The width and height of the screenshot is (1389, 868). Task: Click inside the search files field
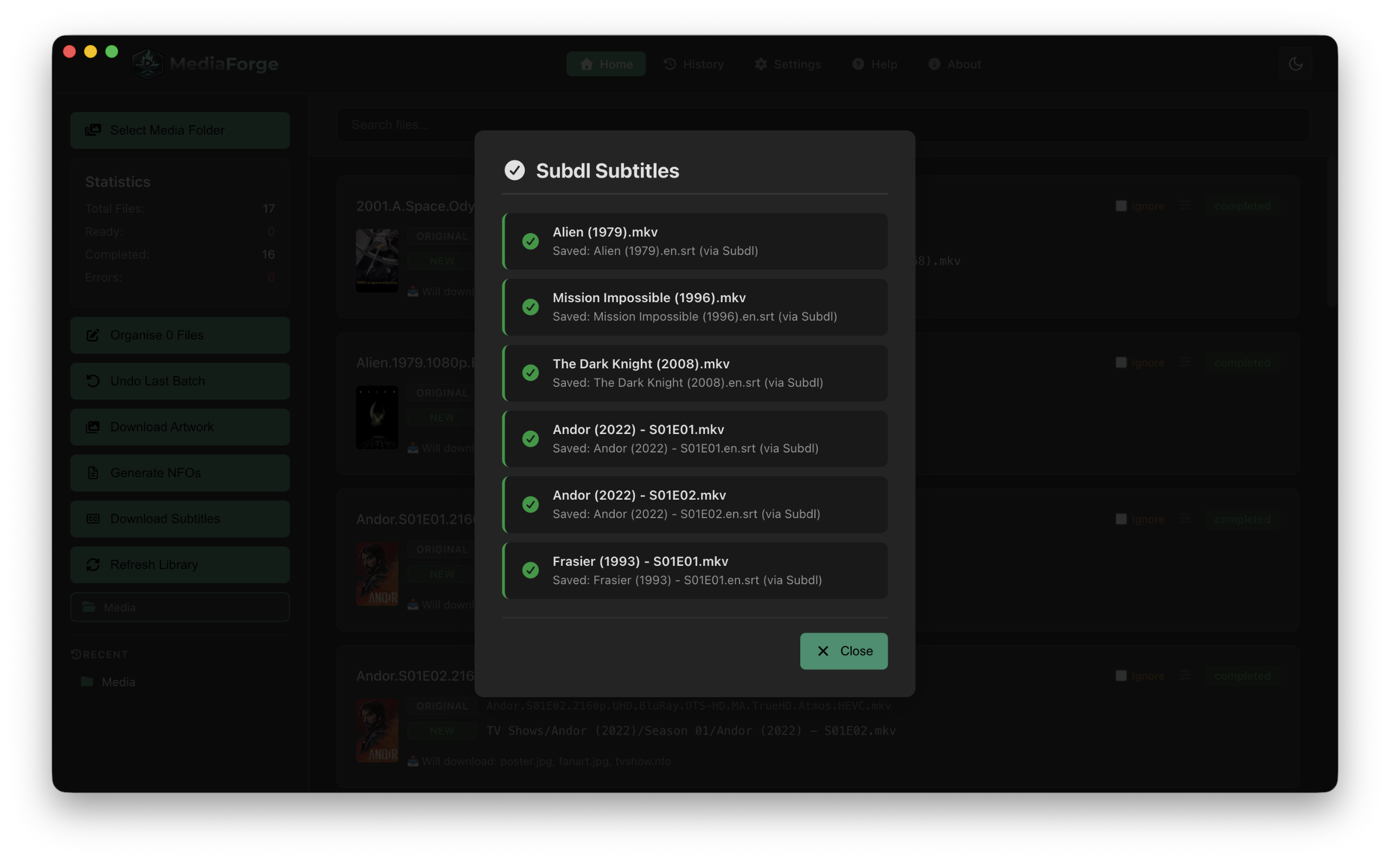point(402,125)
